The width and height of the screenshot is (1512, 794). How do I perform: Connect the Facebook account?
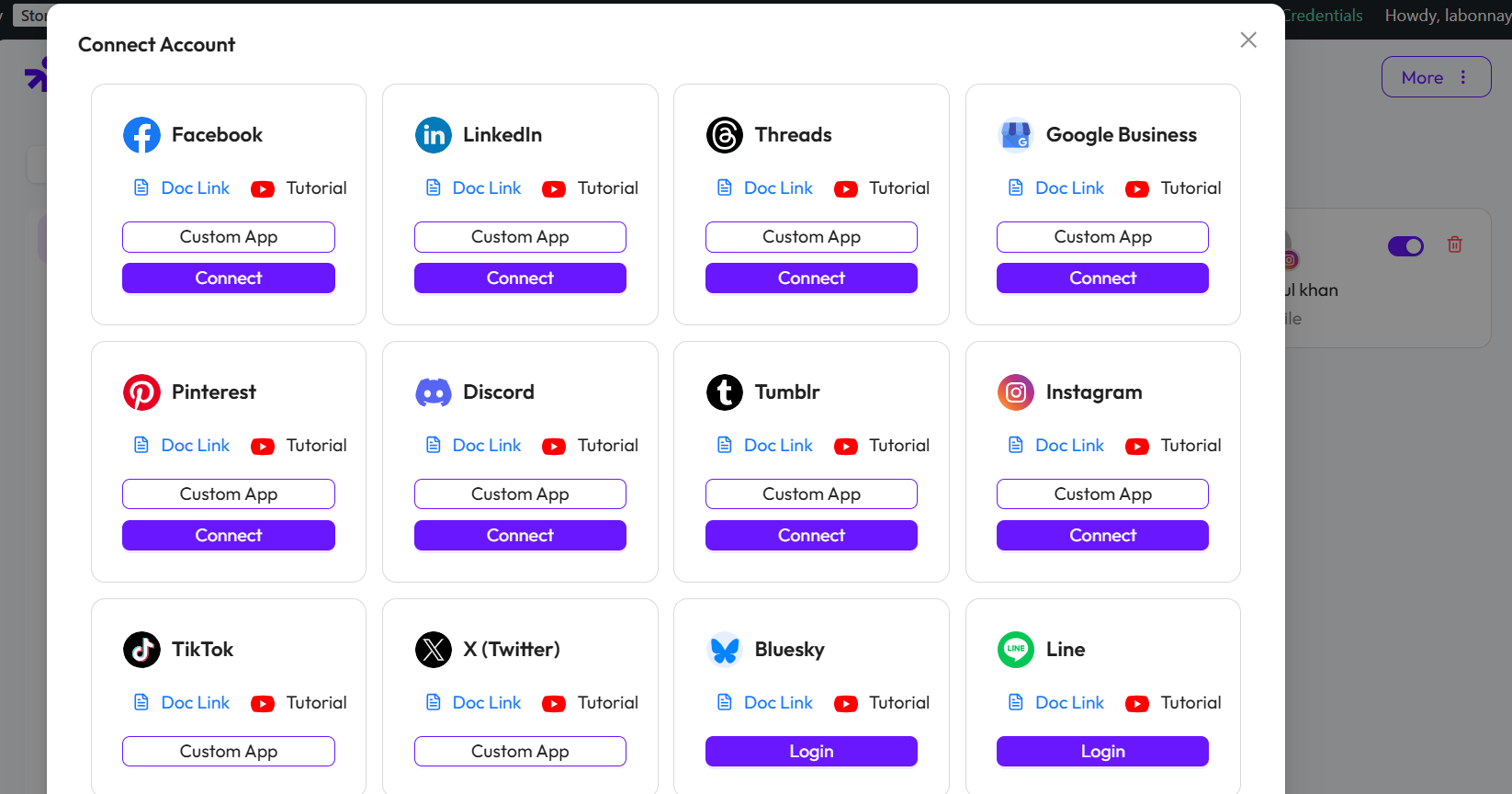point(228,278)
